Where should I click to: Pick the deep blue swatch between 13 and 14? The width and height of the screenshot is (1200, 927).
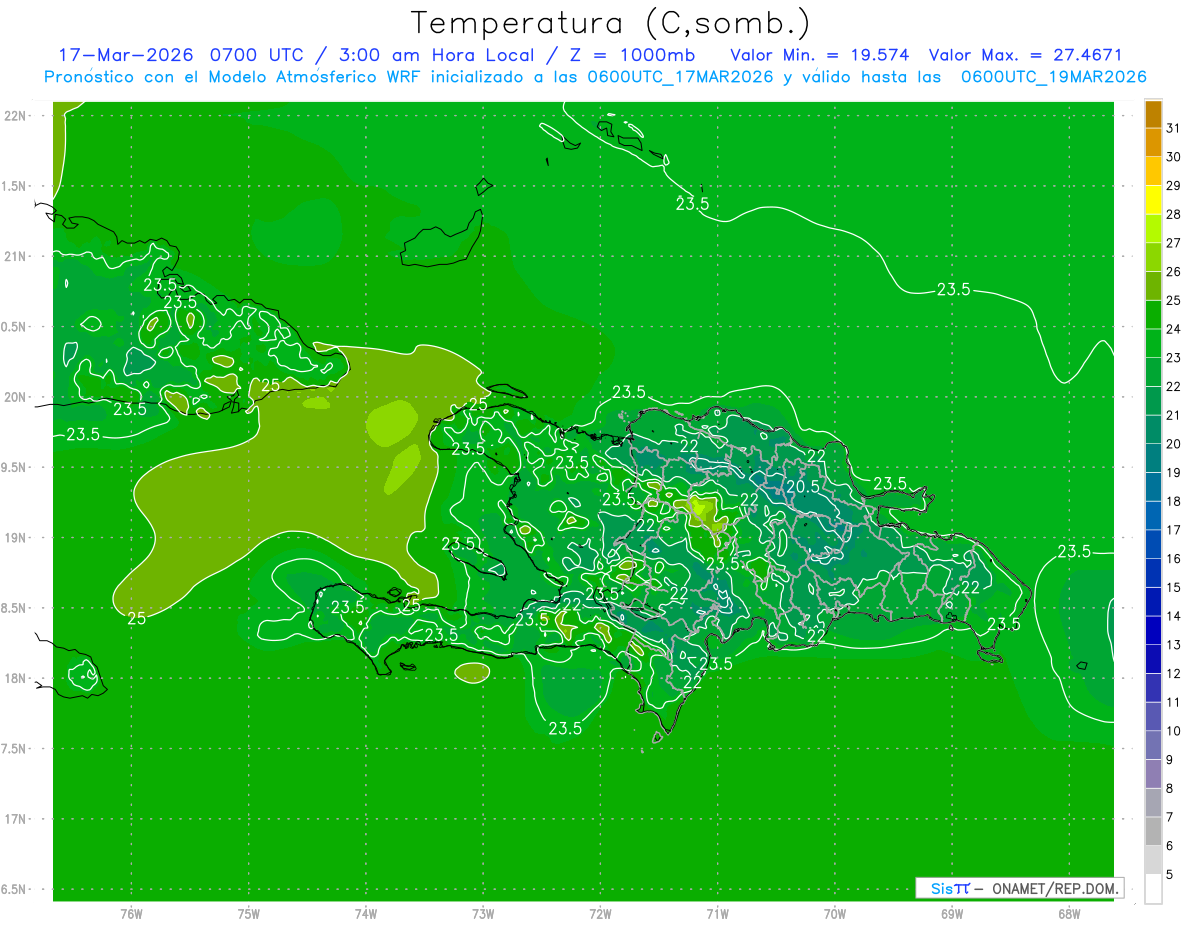1153,631
